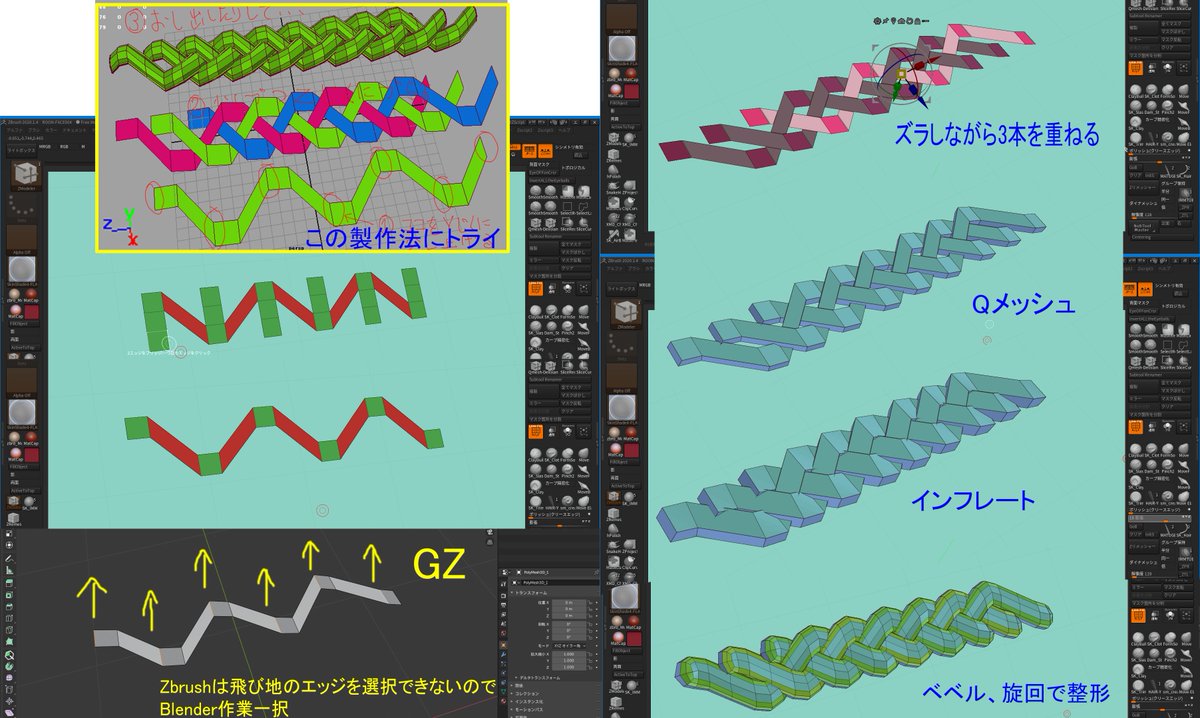The image size is (1200, 718).
Task: Click ライトボックス button in middle-column ZBrush window
Action: coord(621,288)
